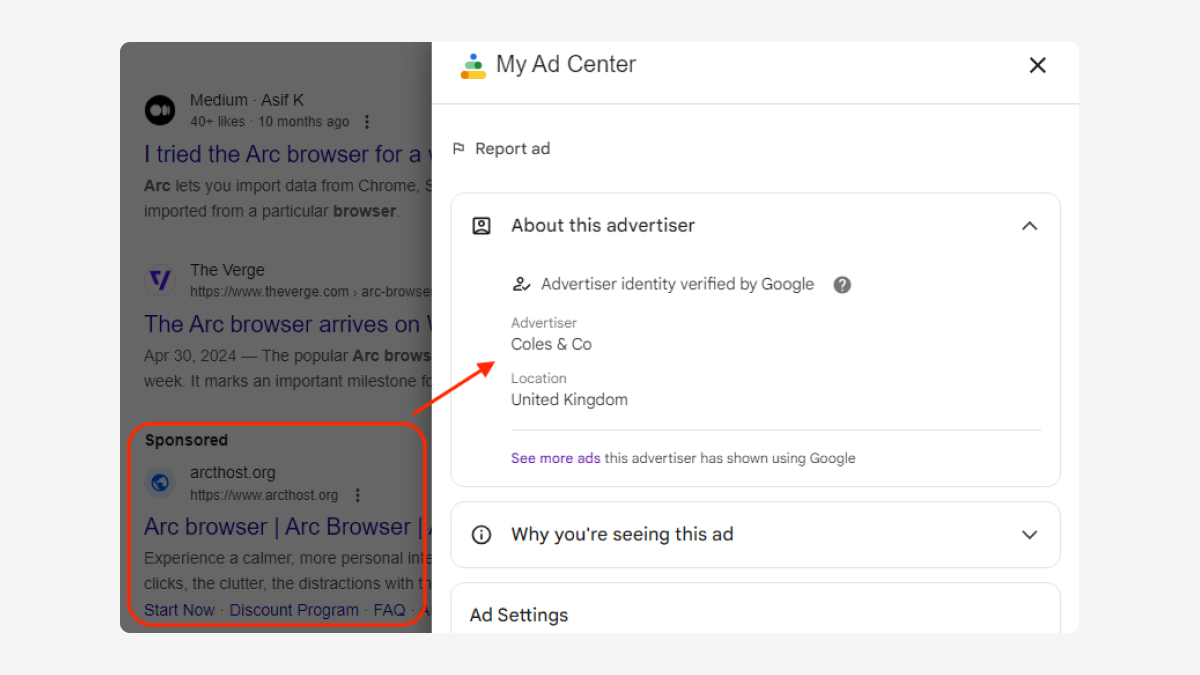This screenshot has height=675, width=1200.
Task: Open the 'I tried the Arc browser' result
Action: click(288, 154)
